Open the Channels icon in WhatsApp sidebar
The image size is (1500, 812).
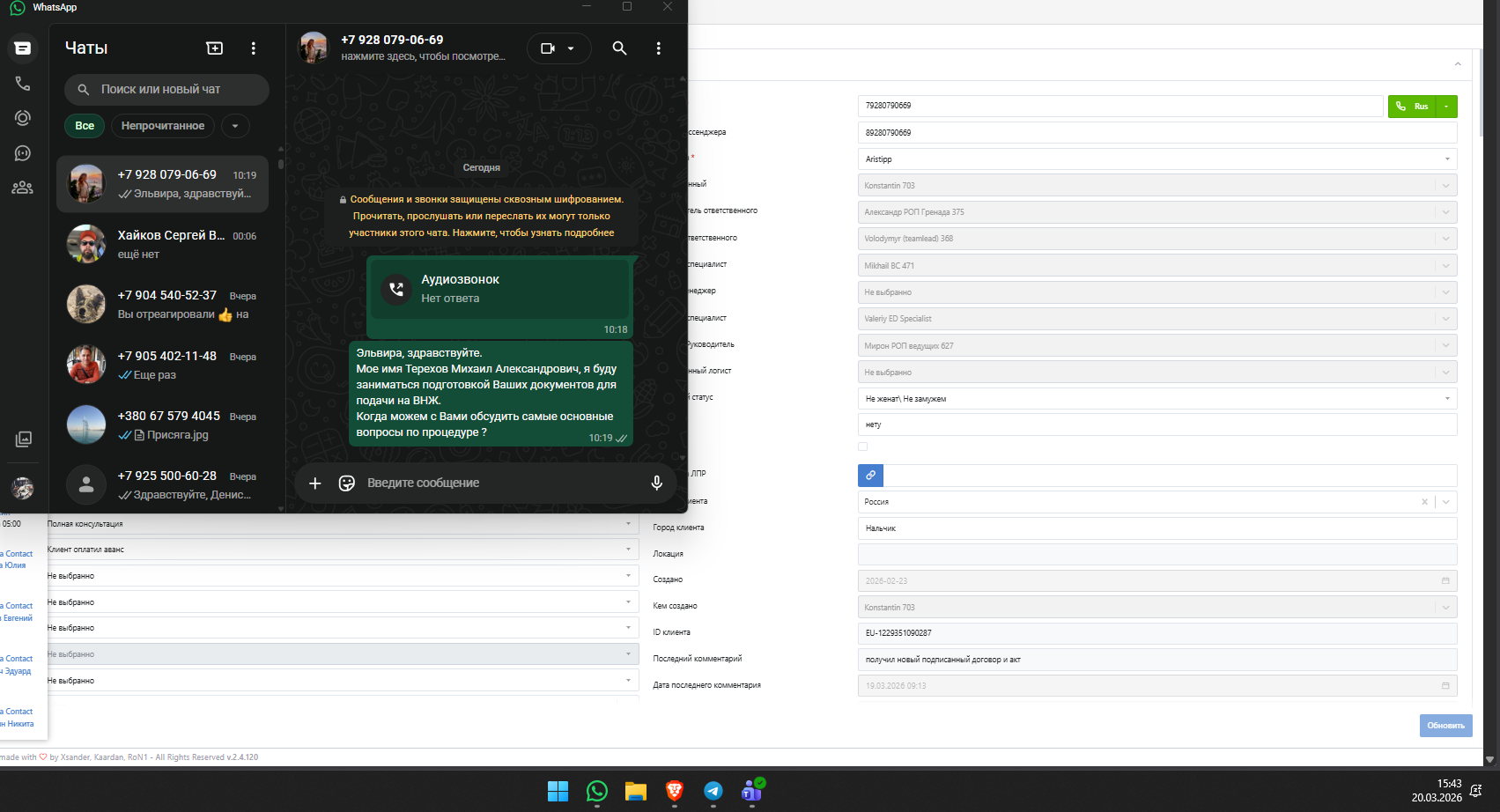(x=23, y=153)
